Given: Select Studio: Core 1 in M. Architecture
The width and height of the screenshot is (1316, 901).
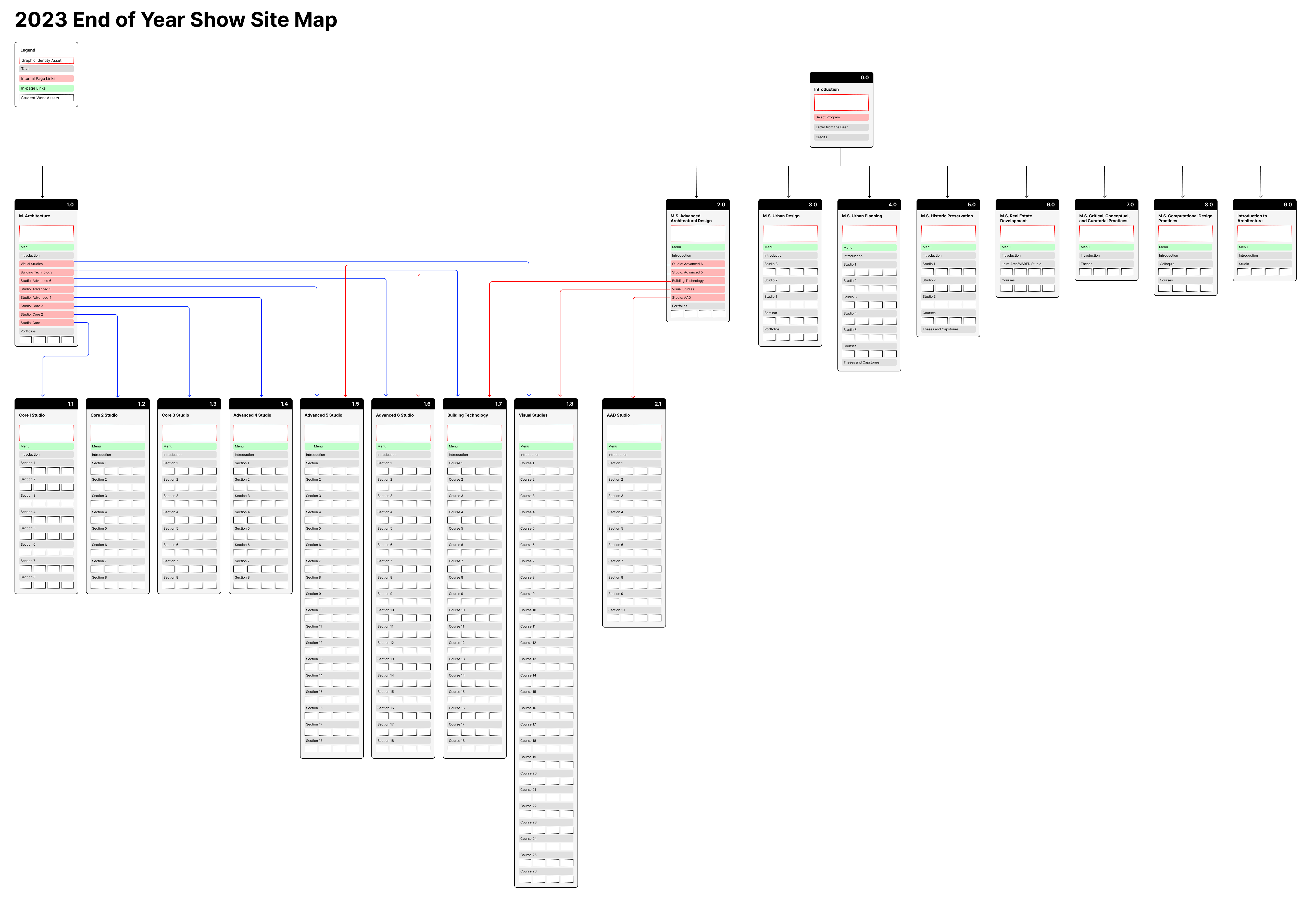Looking at the screenshot, I should [46, 323].
